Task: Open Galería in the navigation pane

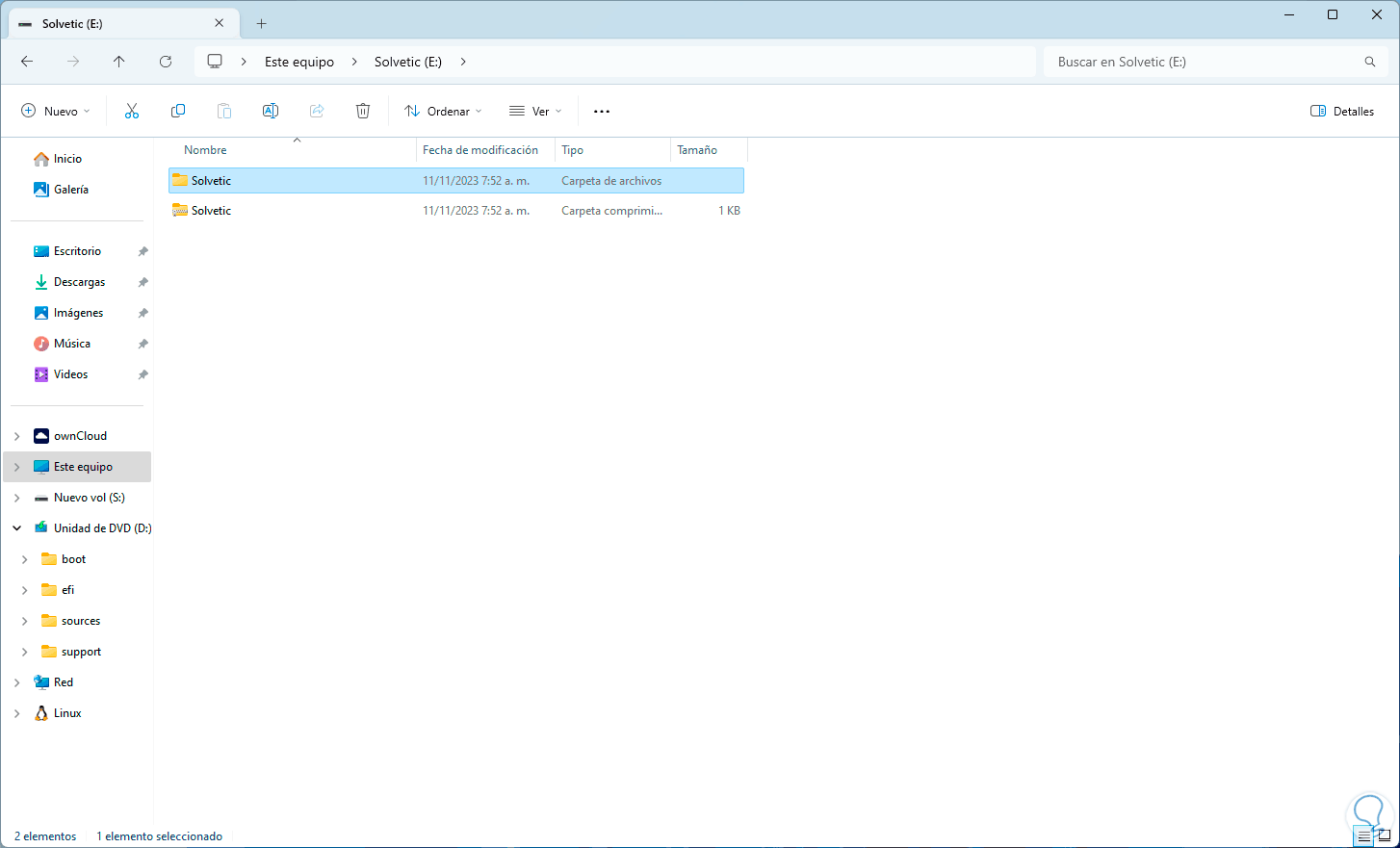Action: tap(70, 190)
